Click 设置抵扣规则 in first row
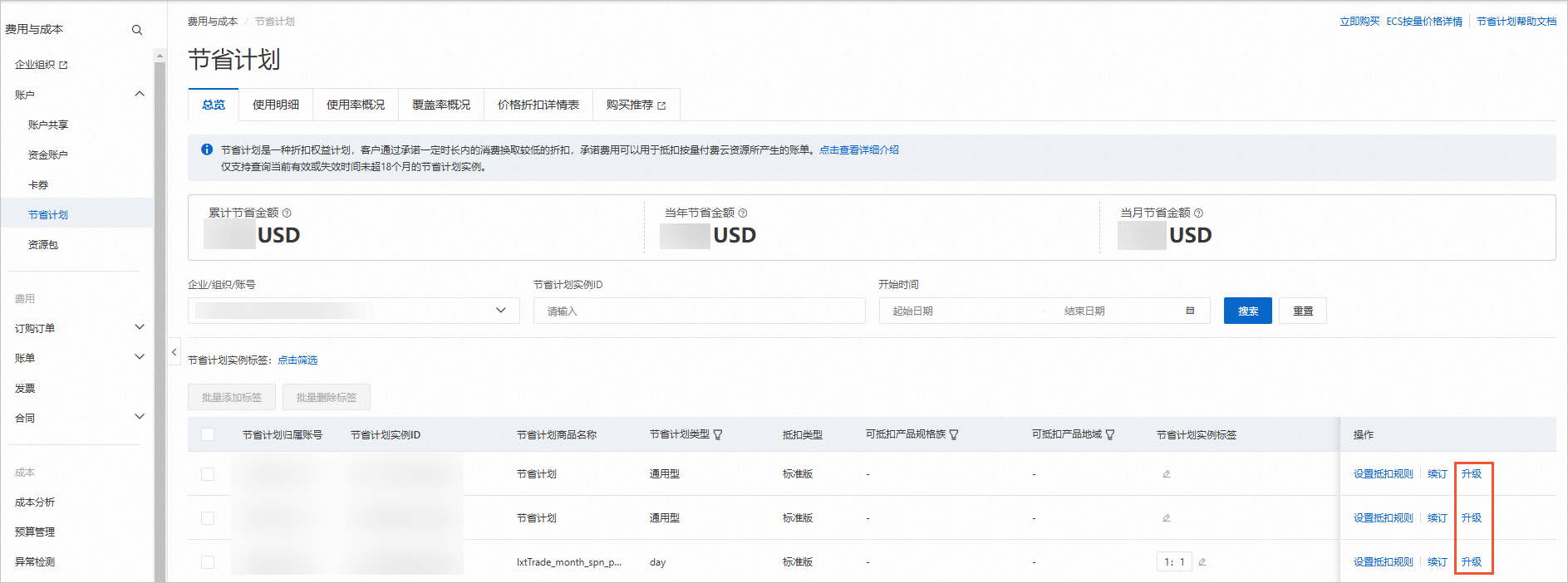The height and width of the screenshot is (583, 1568). [x=1384, y=474]
